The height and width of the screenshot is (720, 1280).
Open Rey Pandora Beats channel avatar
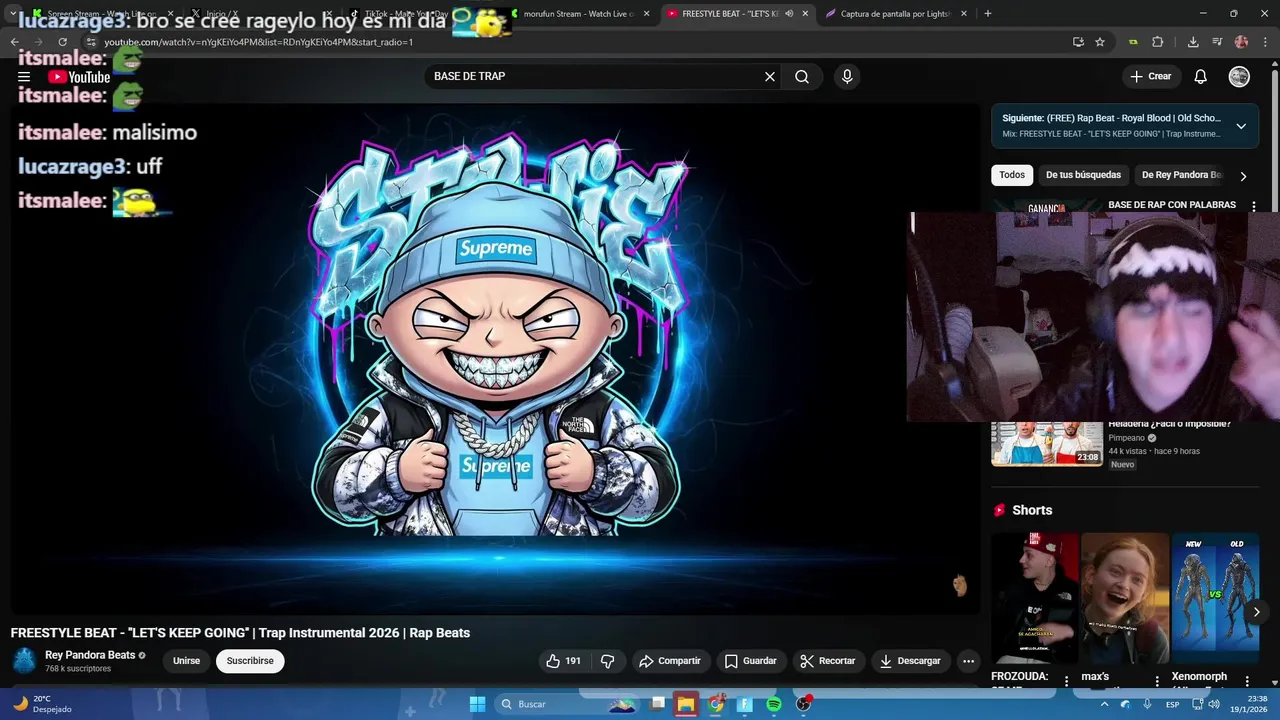(x=24, y=661)
